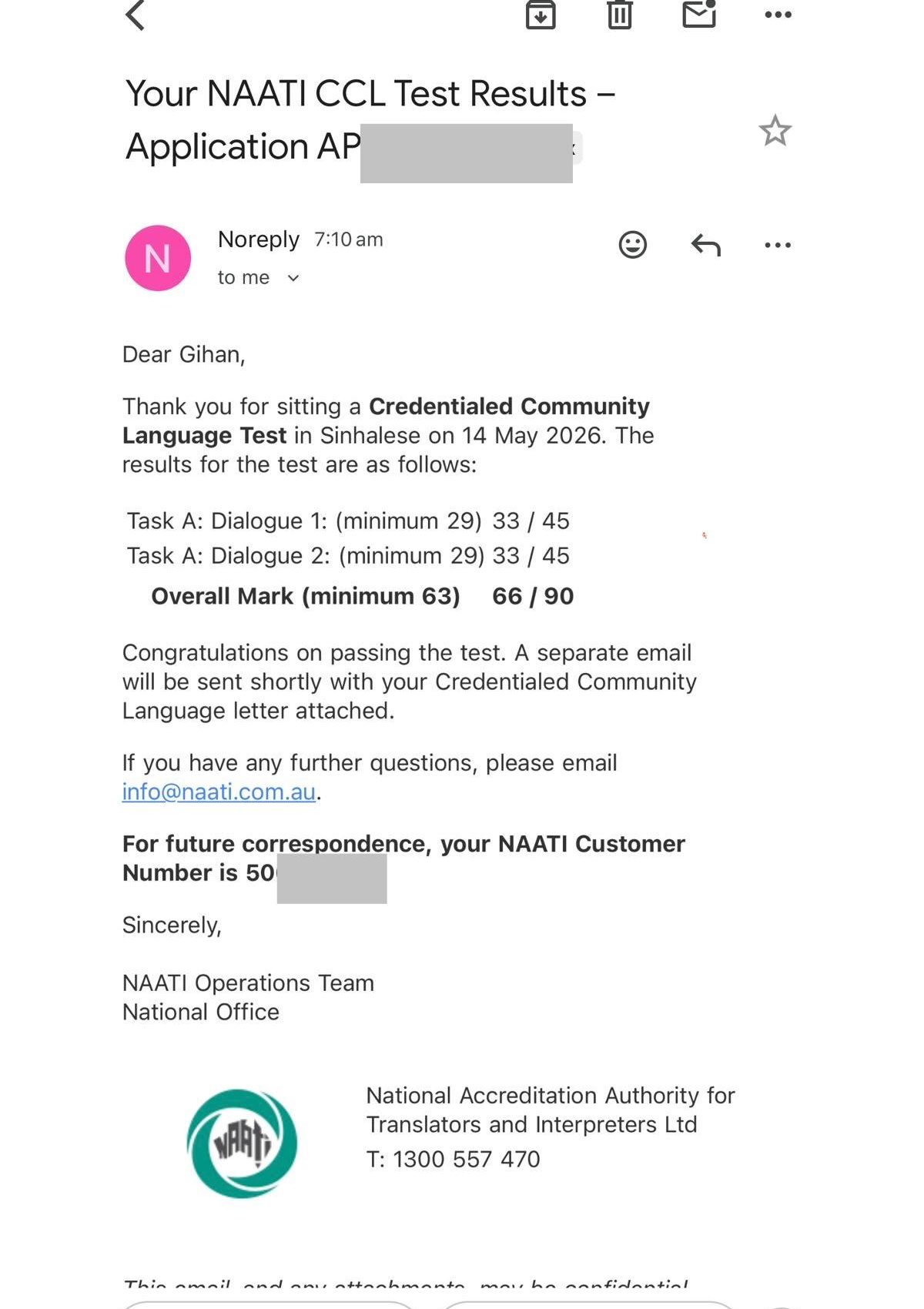
Task: Tap the 7:10 am timestamp
Action: pos(348,239)
